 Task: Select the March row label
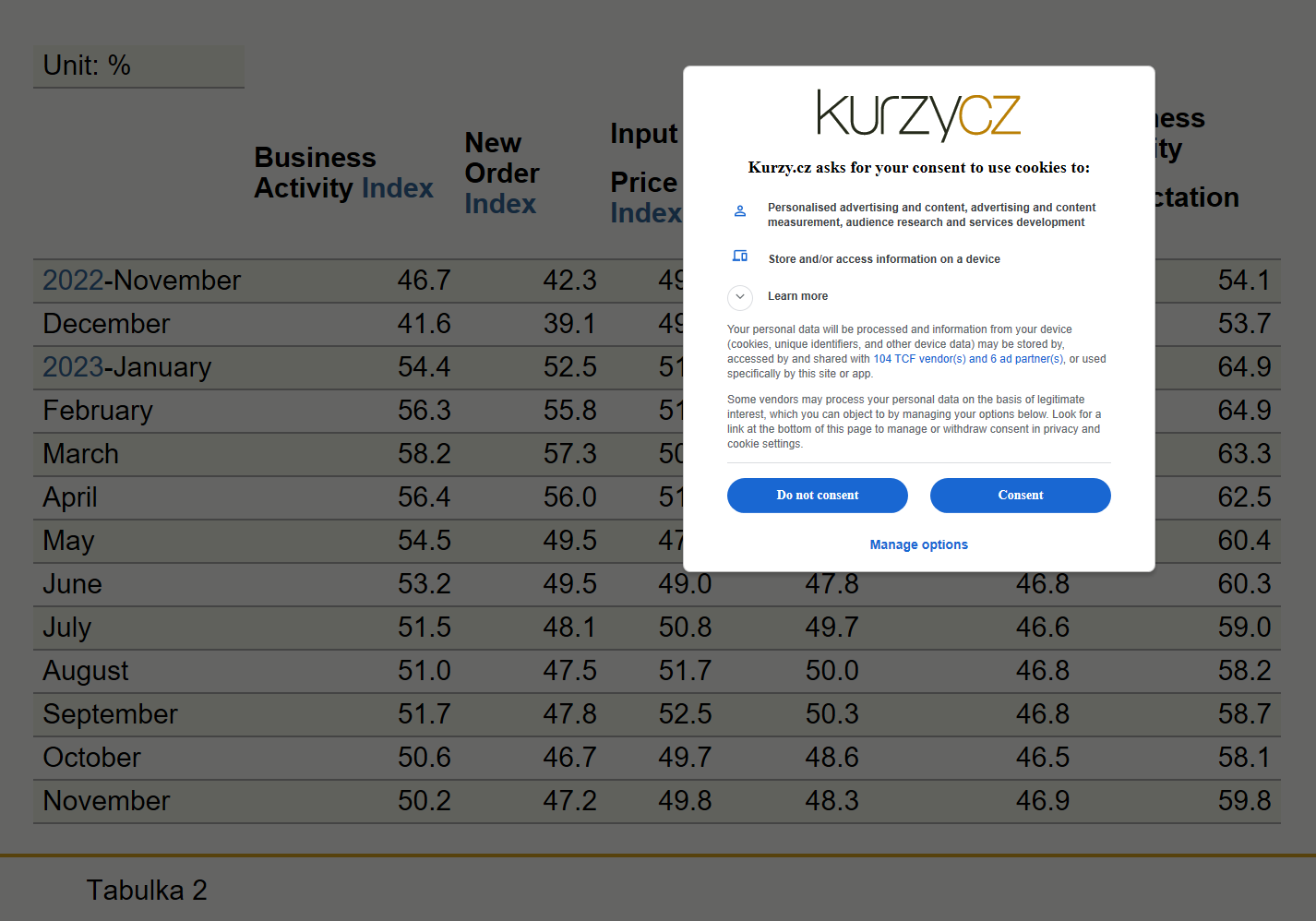pos(81,454)
